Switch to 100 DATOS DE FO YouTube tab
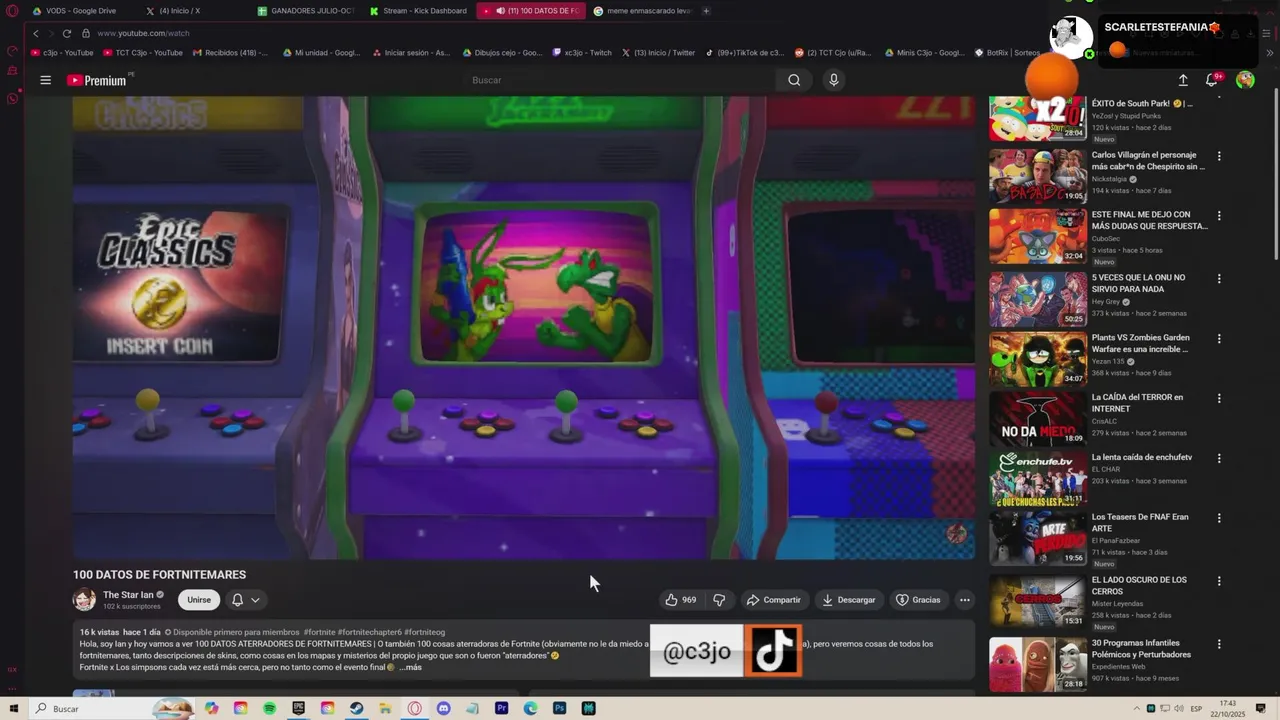1280x720 pixels. coord(531,11)
